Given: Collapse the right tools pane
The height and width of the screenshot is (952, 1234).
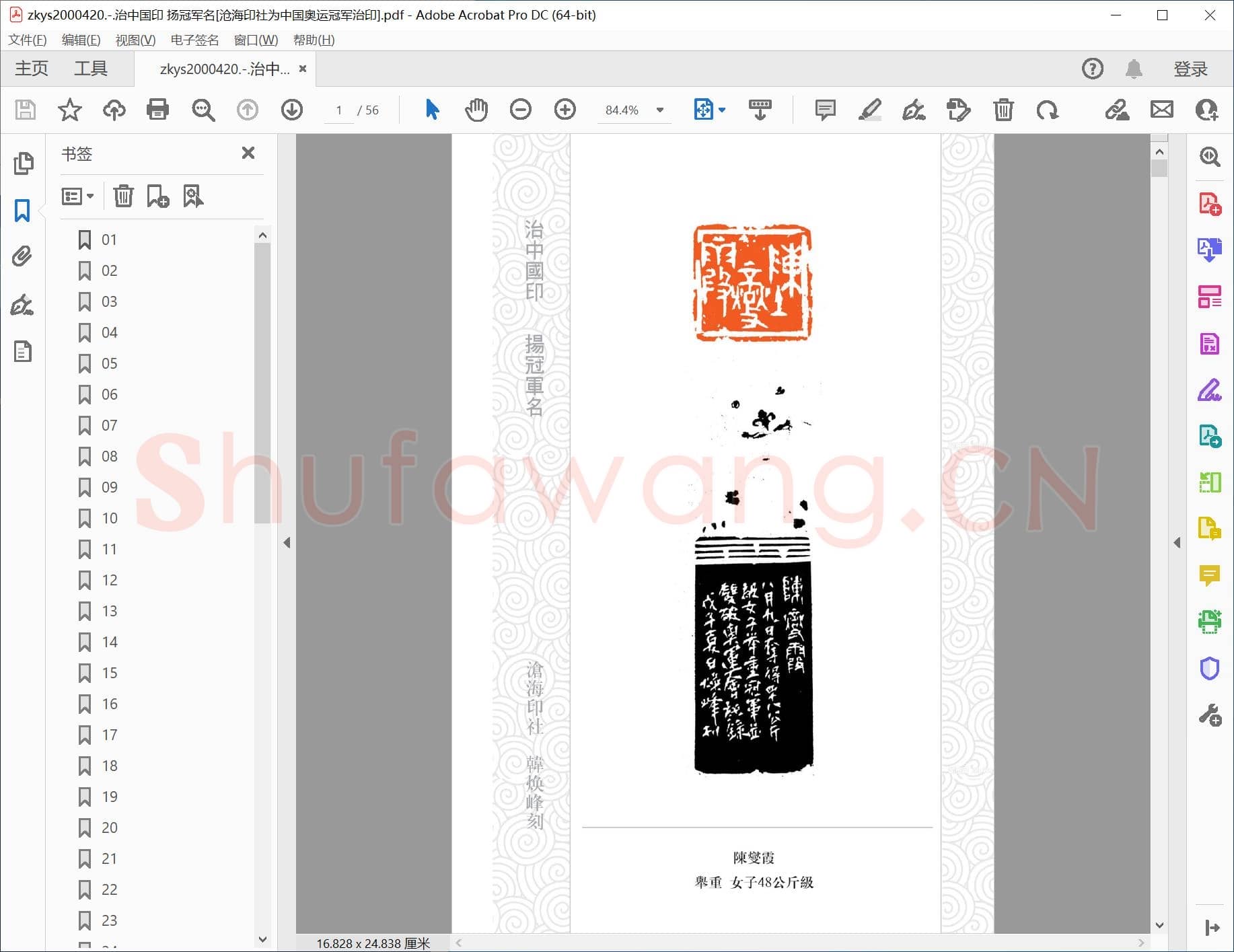Looking at the screenshot, I should click(x=1176, y=542).
